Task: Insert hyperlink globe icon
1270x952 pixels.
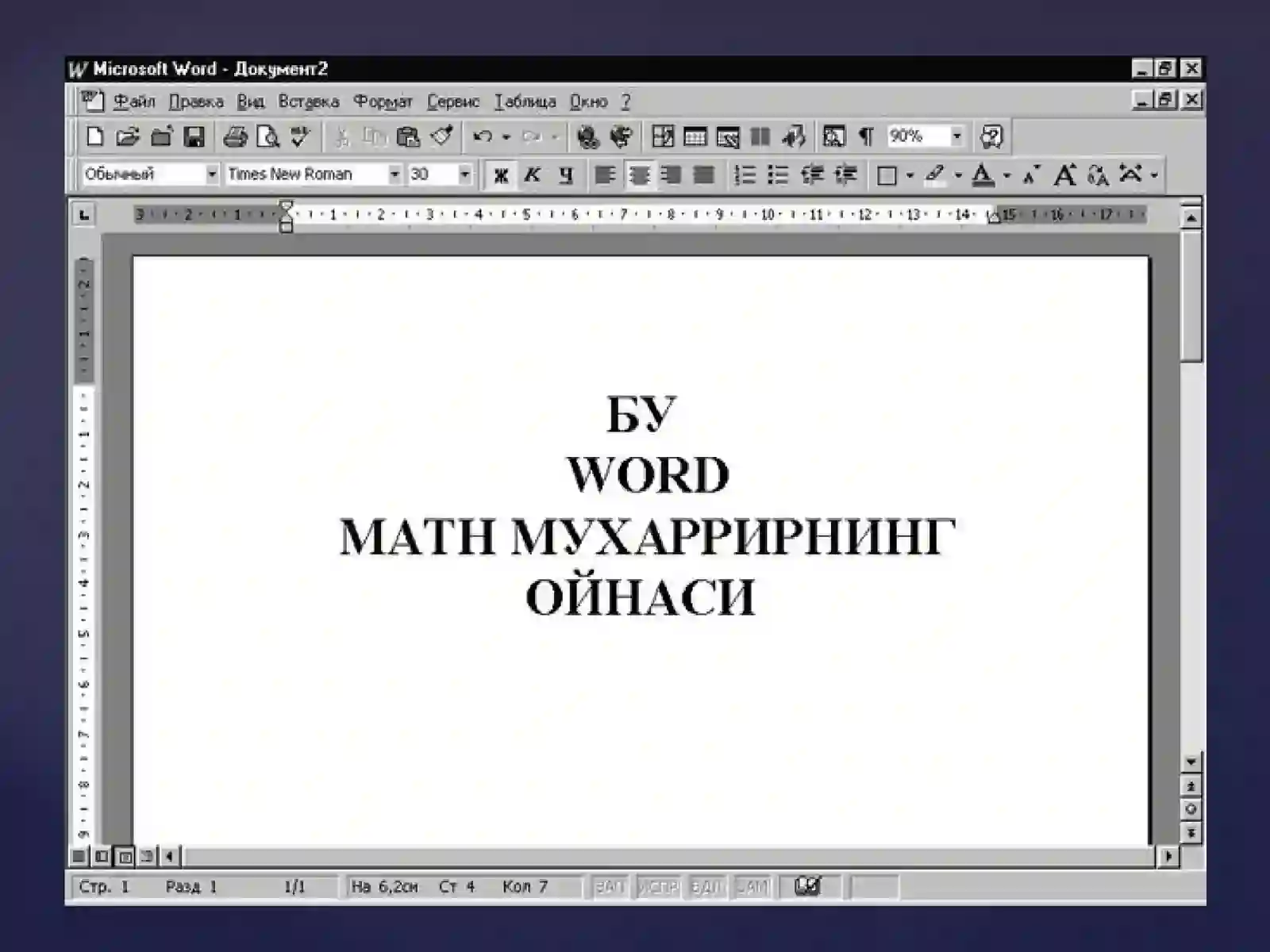Action: point(588,136)
